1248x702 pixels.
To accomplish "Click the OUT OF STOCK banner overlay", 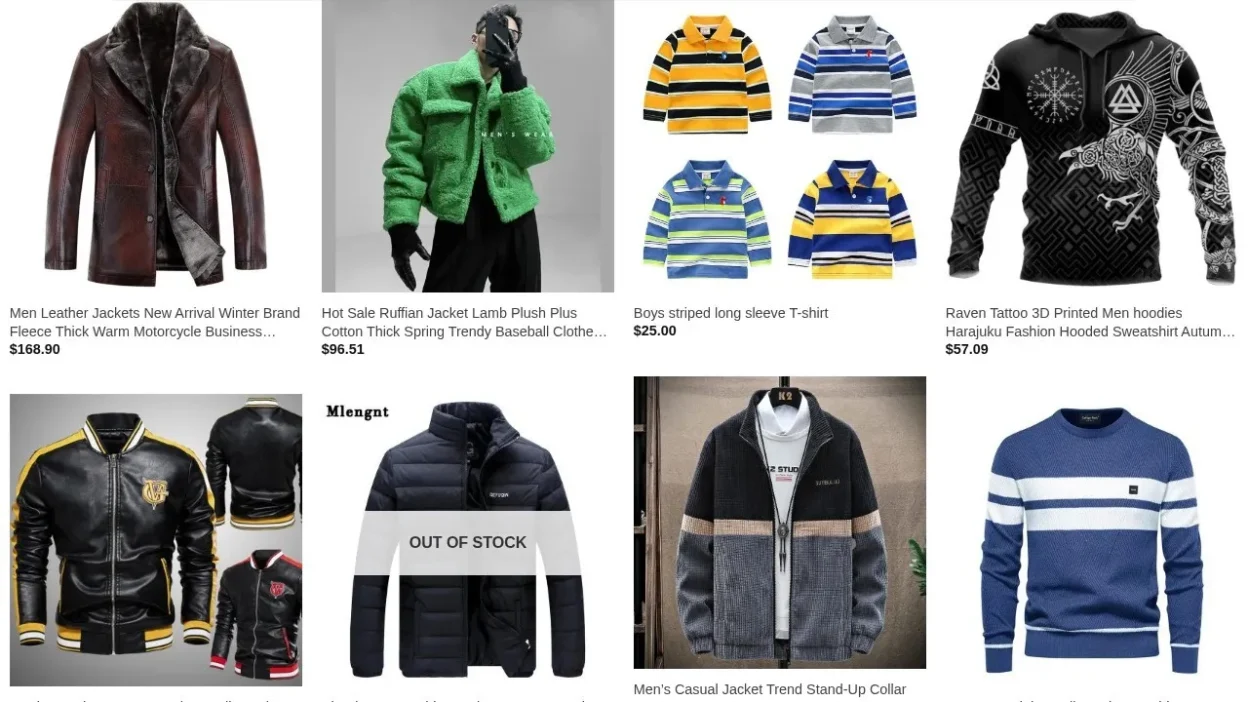I will [468, 543].
